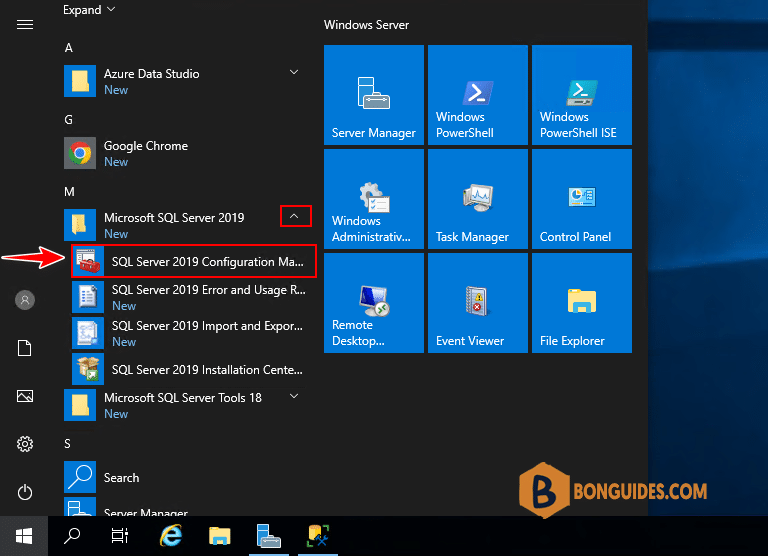This screenshot has height=556, width=768.
Task: Open the Azure Data Studio folder icon
Action: (80, 81)
